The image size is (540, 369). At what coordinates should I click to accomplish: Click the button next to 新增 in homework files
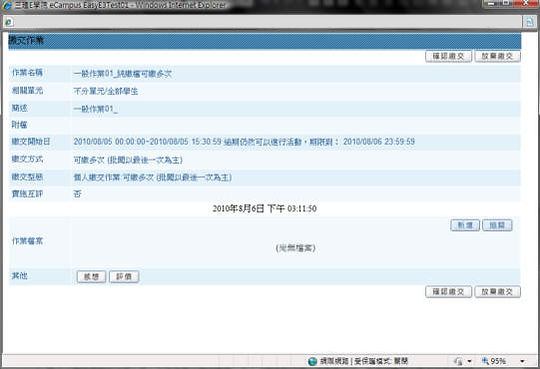pos(497,225)
